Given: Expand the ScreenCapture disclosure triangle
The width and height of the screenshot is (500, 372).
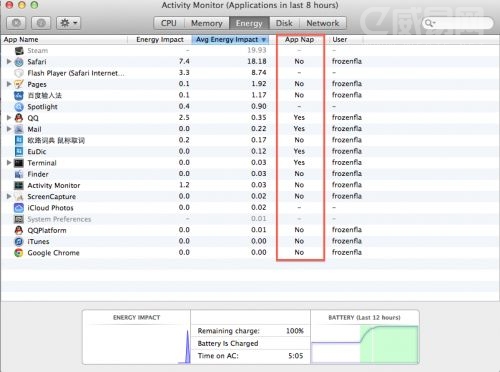Looking at the screenshot, I should pos(9,196).
